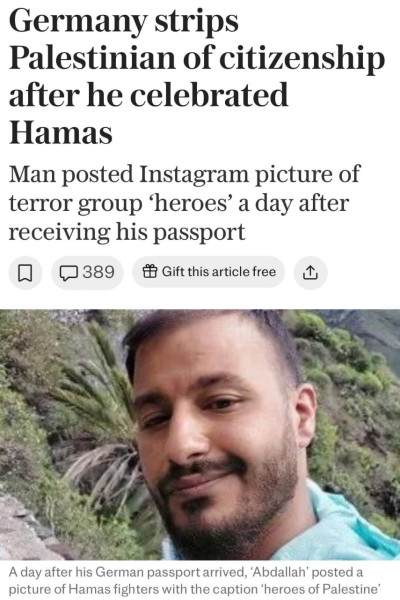The image size is (400, 600).
Task: Click the name 'Abdallah' in the caption
Action: point(280,572)
